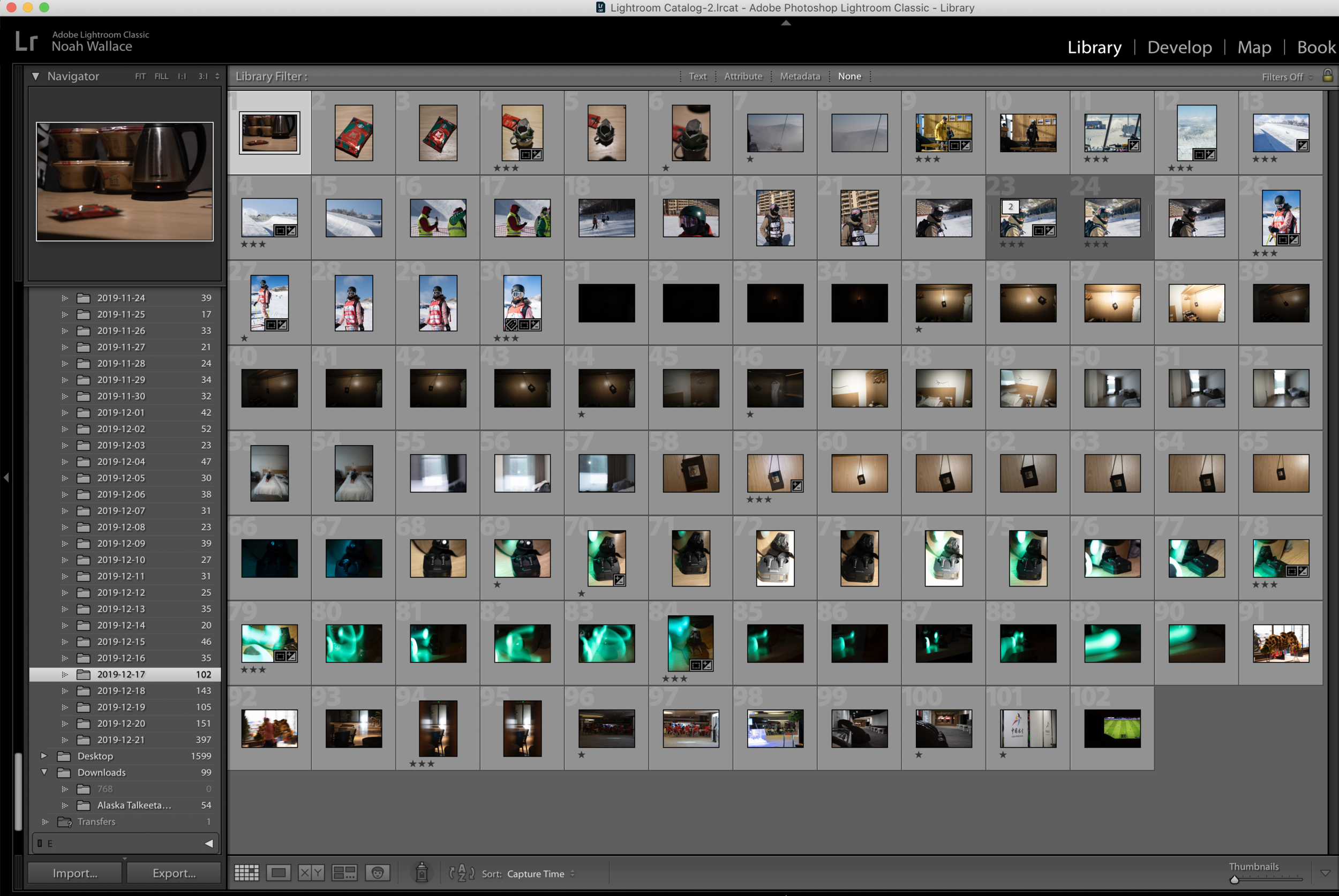Set Navigator zoom to 3:1
1339x896 pixels.
(203, 76)
